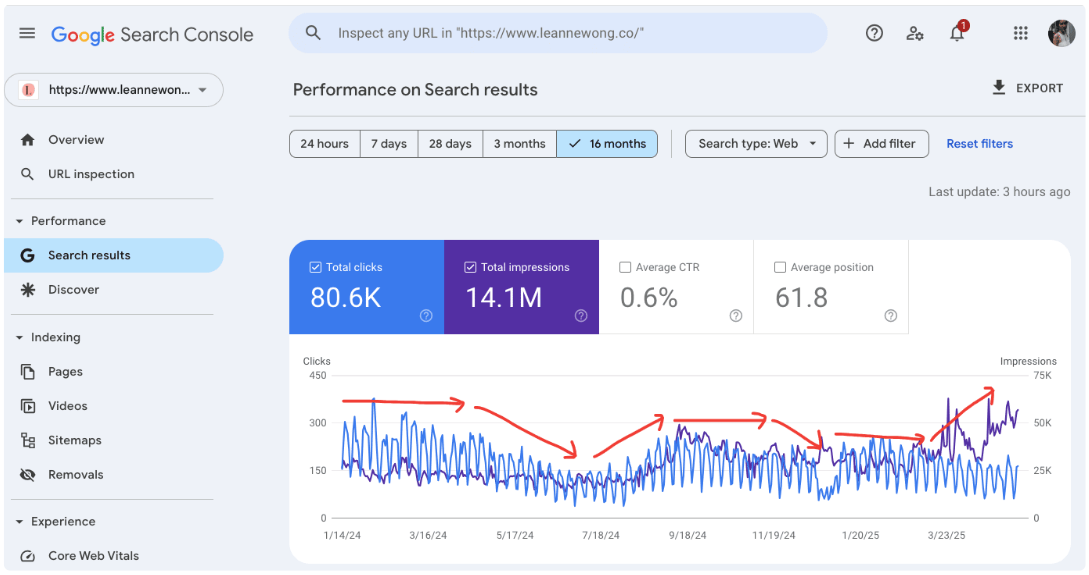The image size is (1089, 575).
Task: Click the Videos icon in sidebar
Action: 28,406
